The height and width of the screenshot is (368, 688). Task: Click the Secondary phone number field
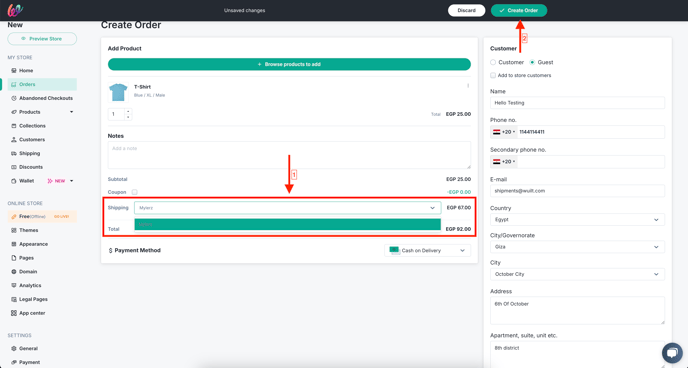coord(591,162)
